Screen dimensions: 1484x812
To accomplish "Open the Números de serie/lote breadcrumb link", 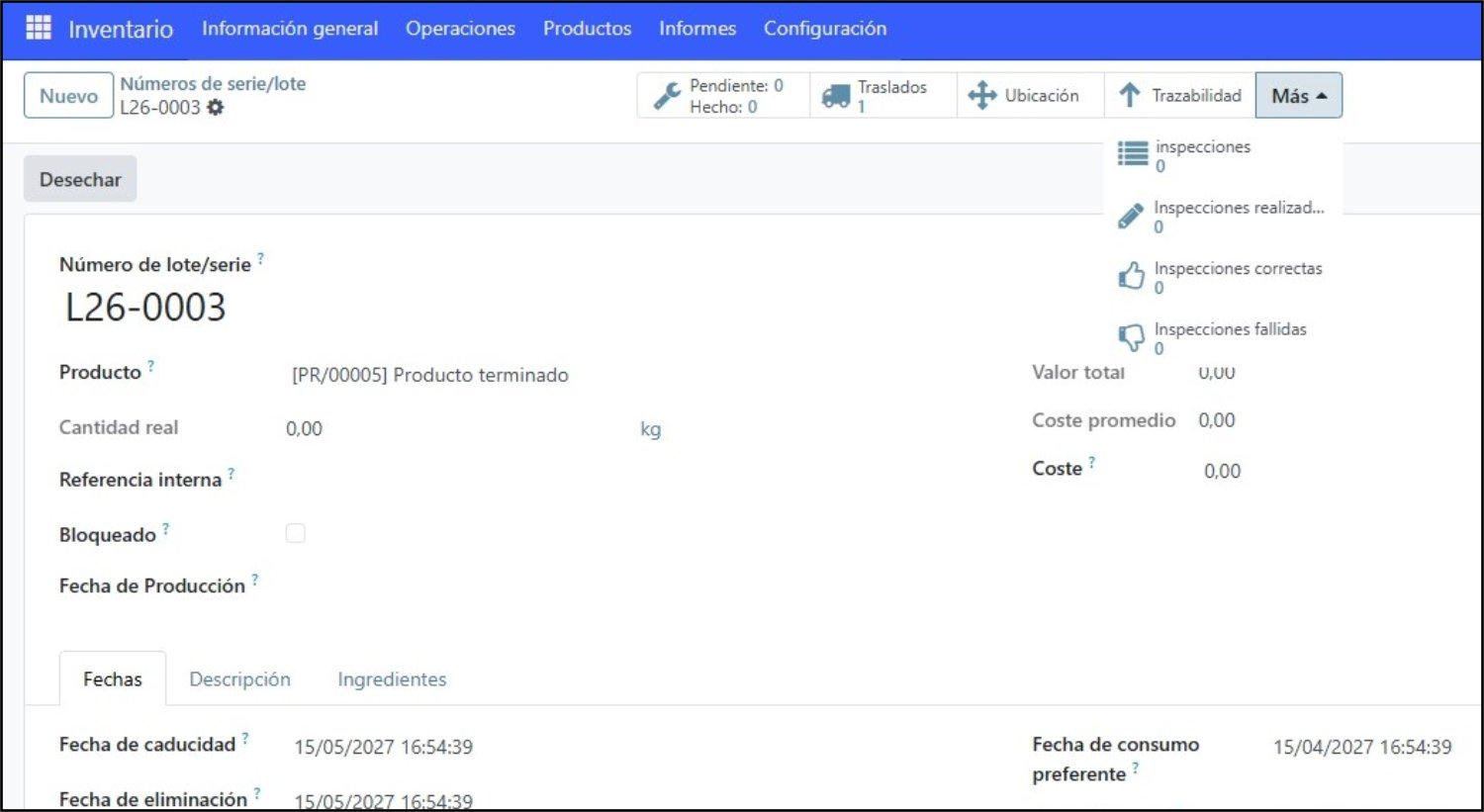I will [213, 84].
